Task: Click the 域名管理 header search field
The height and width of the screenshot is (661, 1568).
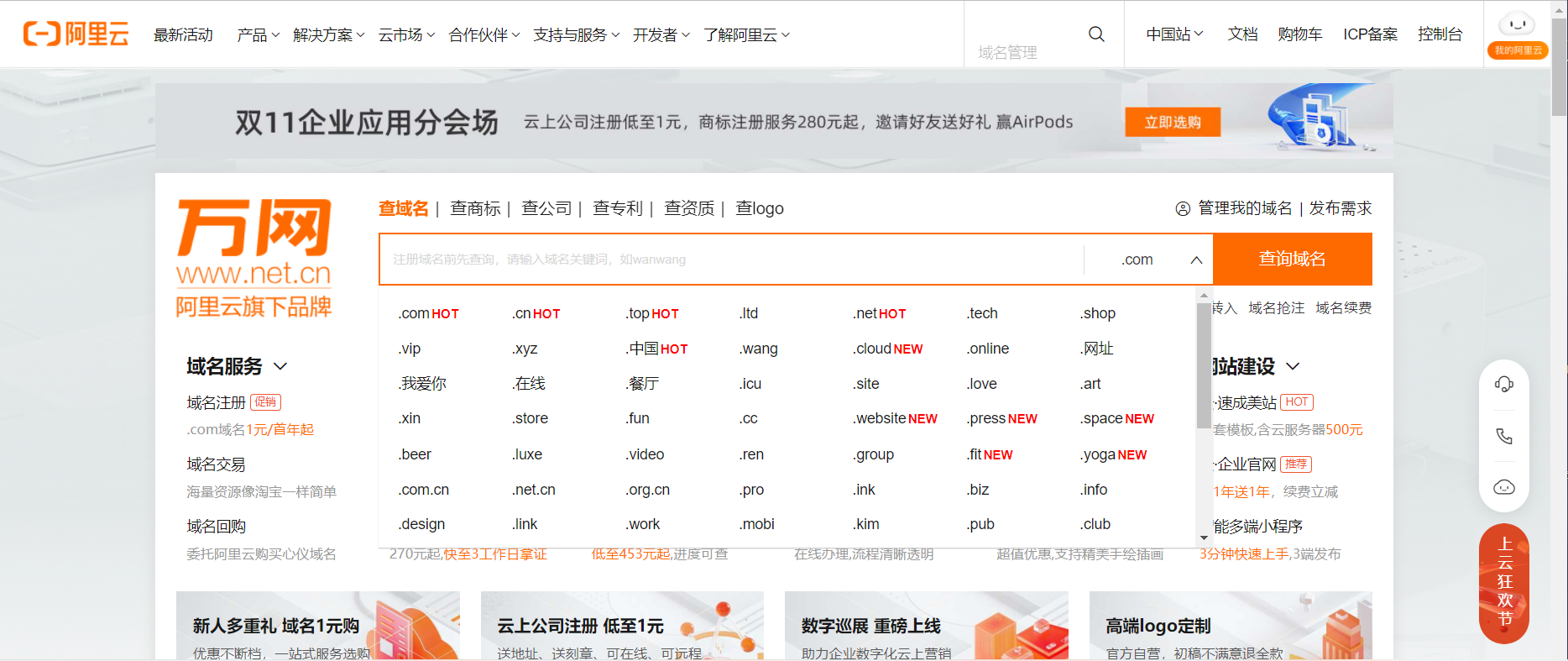Action: [1025, 52]
